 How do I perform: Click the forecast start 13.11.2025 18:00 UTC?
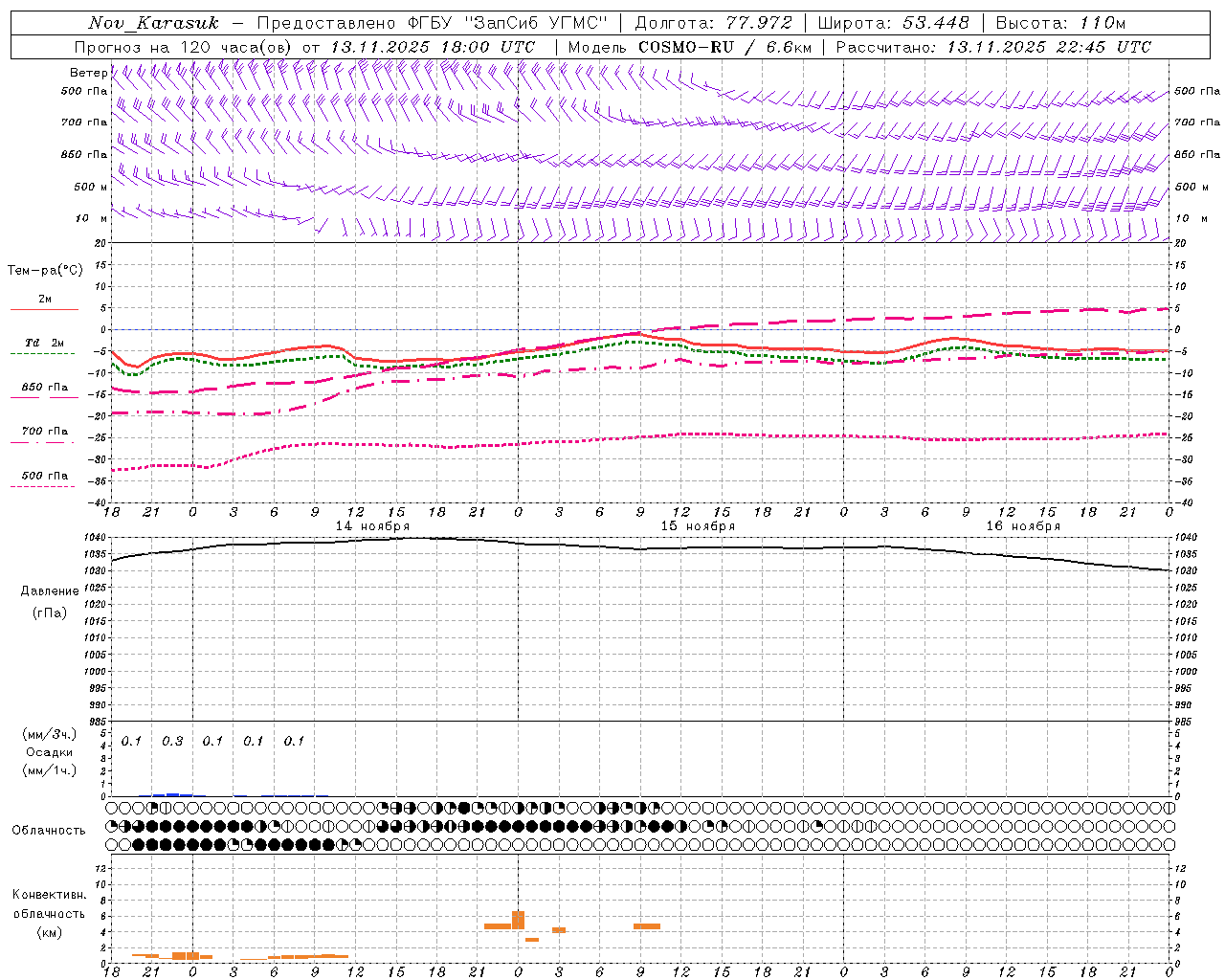click(432, 47)
